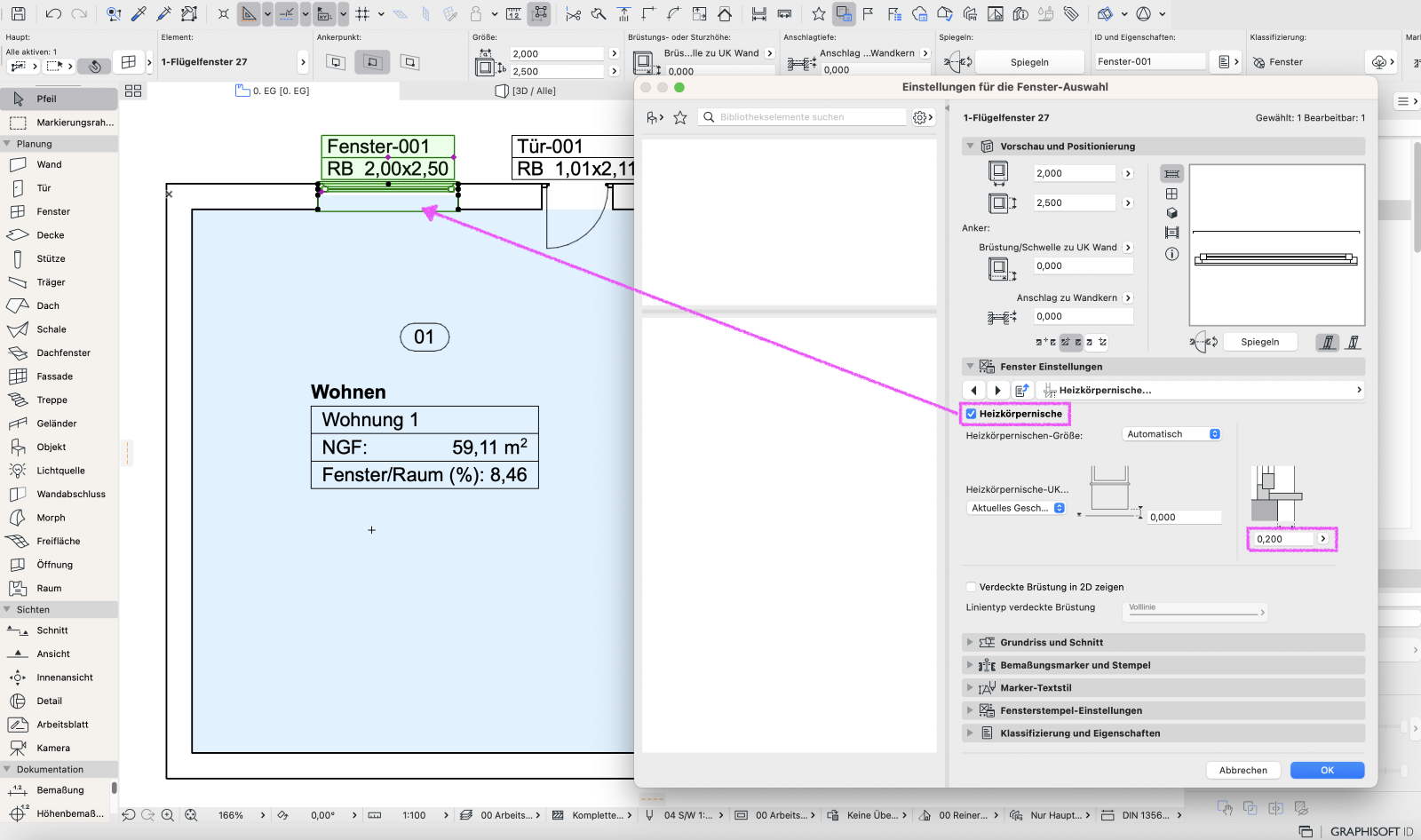Image resolution: width=1421 pixels, height=840 pixels.
Task: Click the width field 2,000 in dialog
Action: [x=1075, y=174]
